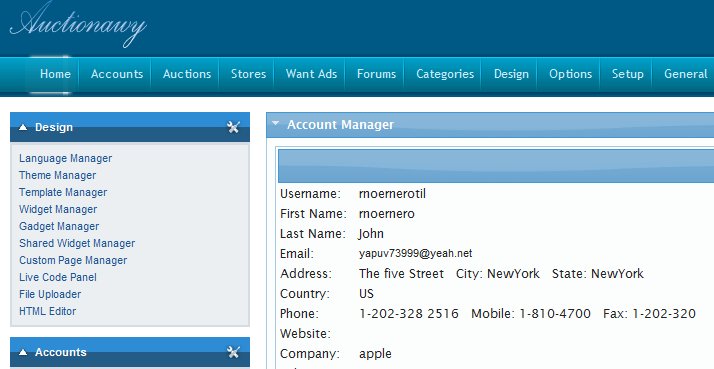
Task: Click the Email: field label
Action: point(297,254)
